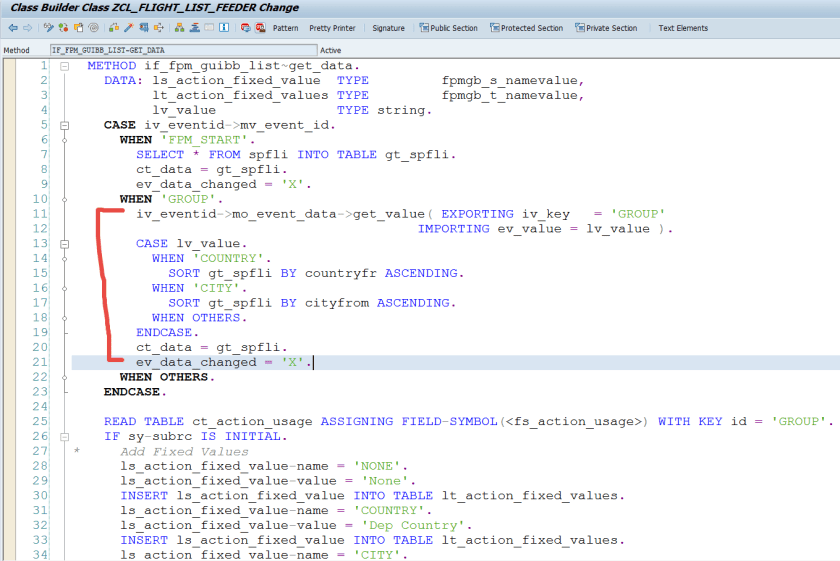The width and height of the screenshot is (840, 561).
Task: Click the external breakpoint icon
Action: [260, 28]
